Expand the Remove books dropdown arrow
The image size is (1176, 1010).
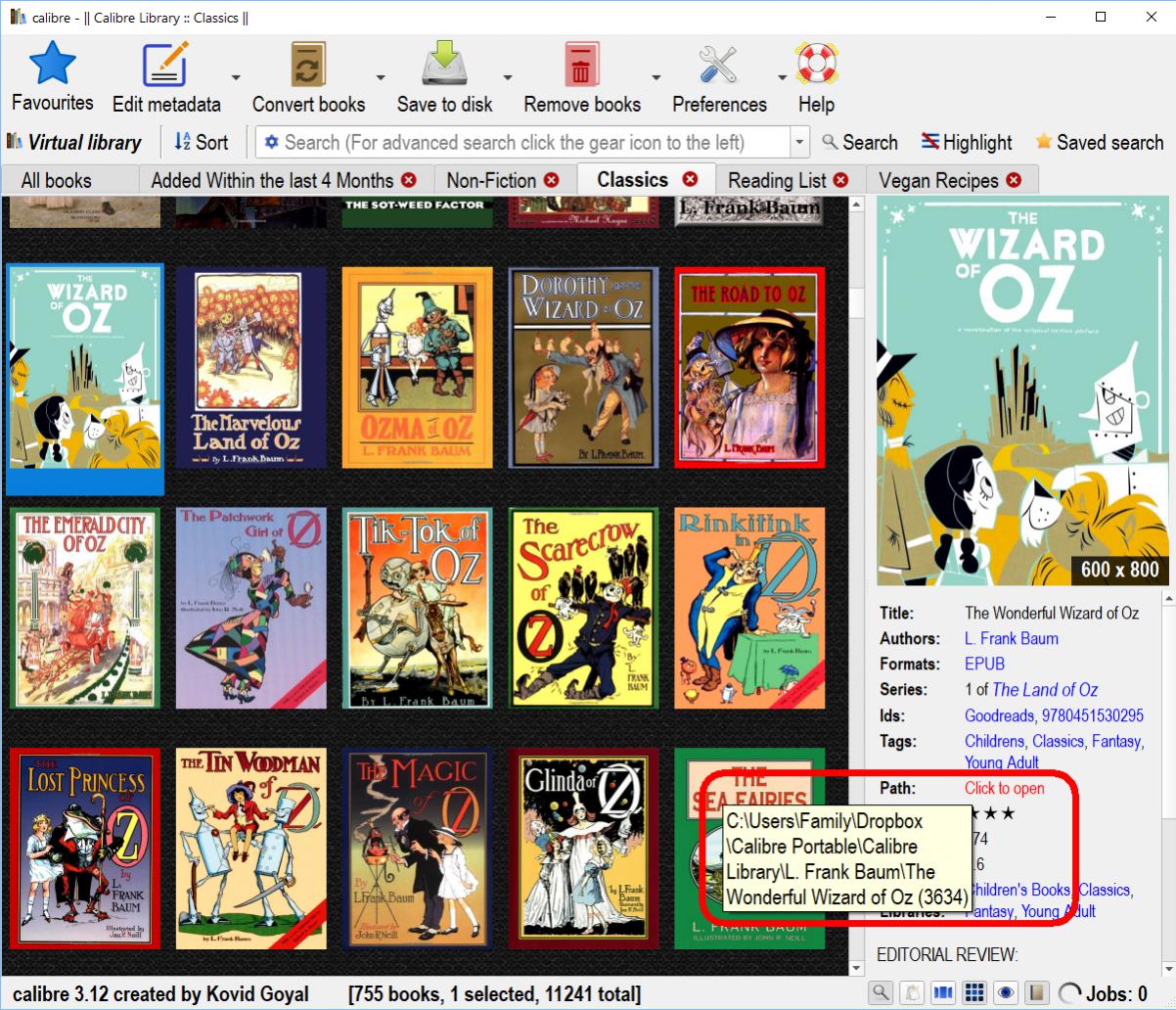coord(656,78)
